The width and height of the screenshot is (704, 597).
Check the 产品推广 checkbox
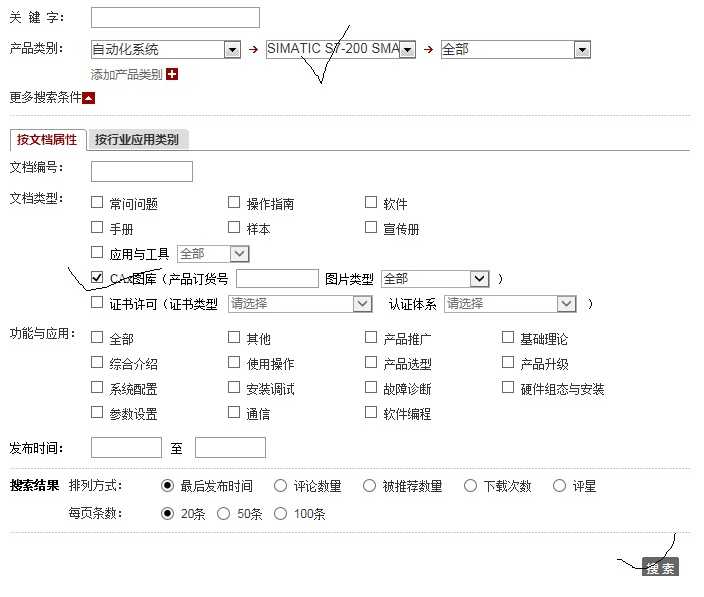point(371,337)
